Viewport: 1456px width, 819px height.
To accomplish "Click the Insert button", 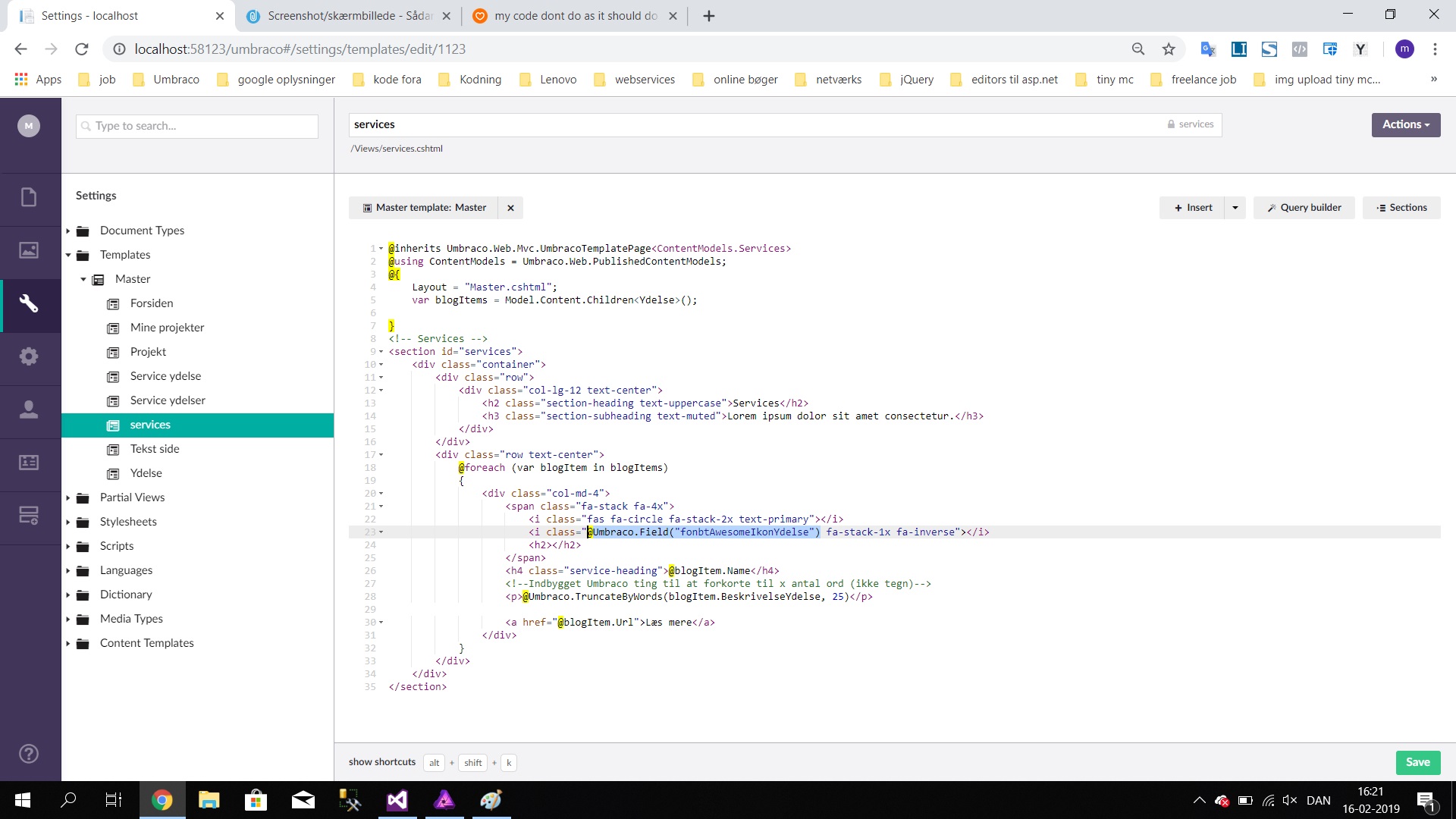I will 1192,208.
